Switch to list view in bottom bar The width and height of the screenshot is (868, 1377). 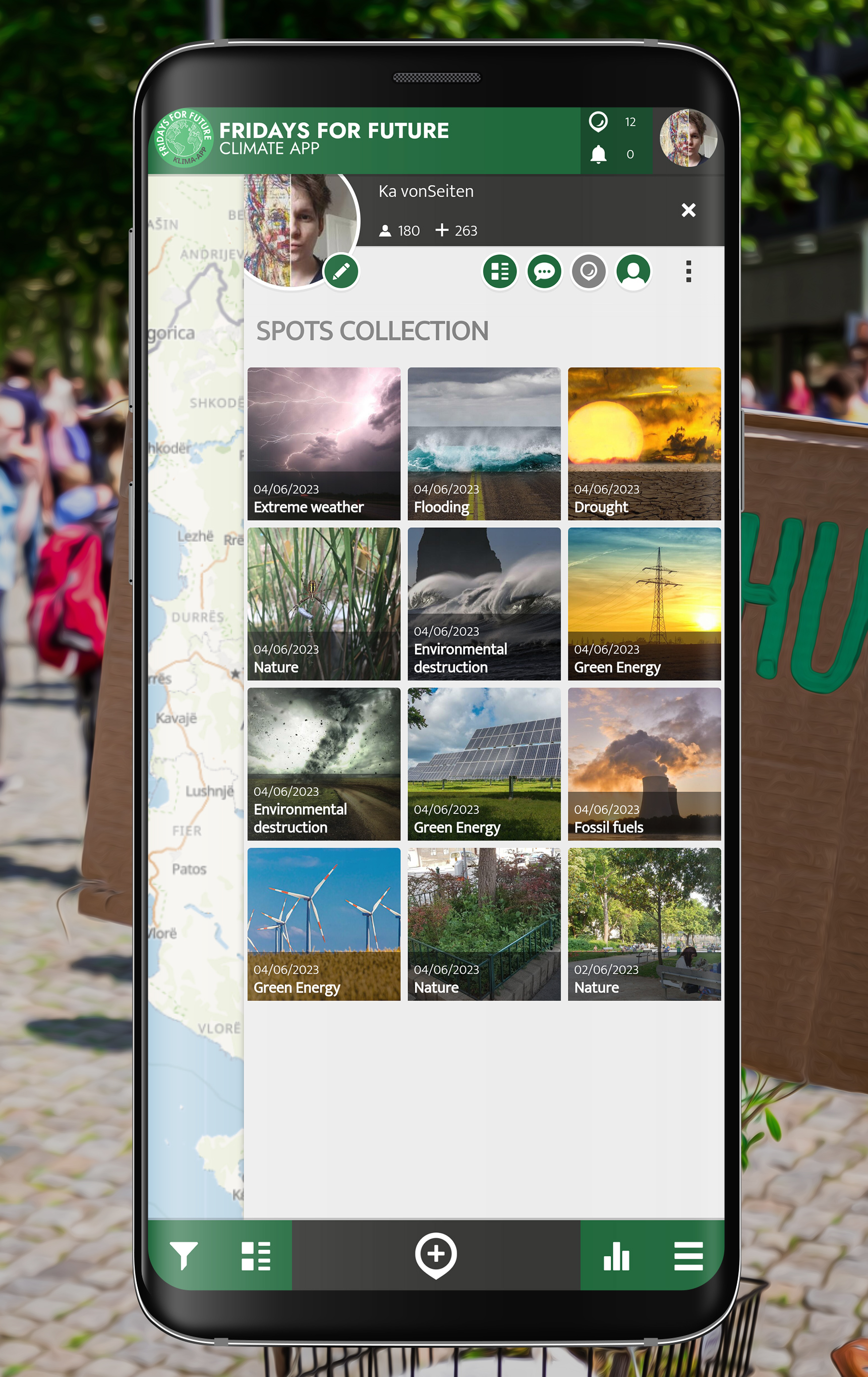(255, 1256)
